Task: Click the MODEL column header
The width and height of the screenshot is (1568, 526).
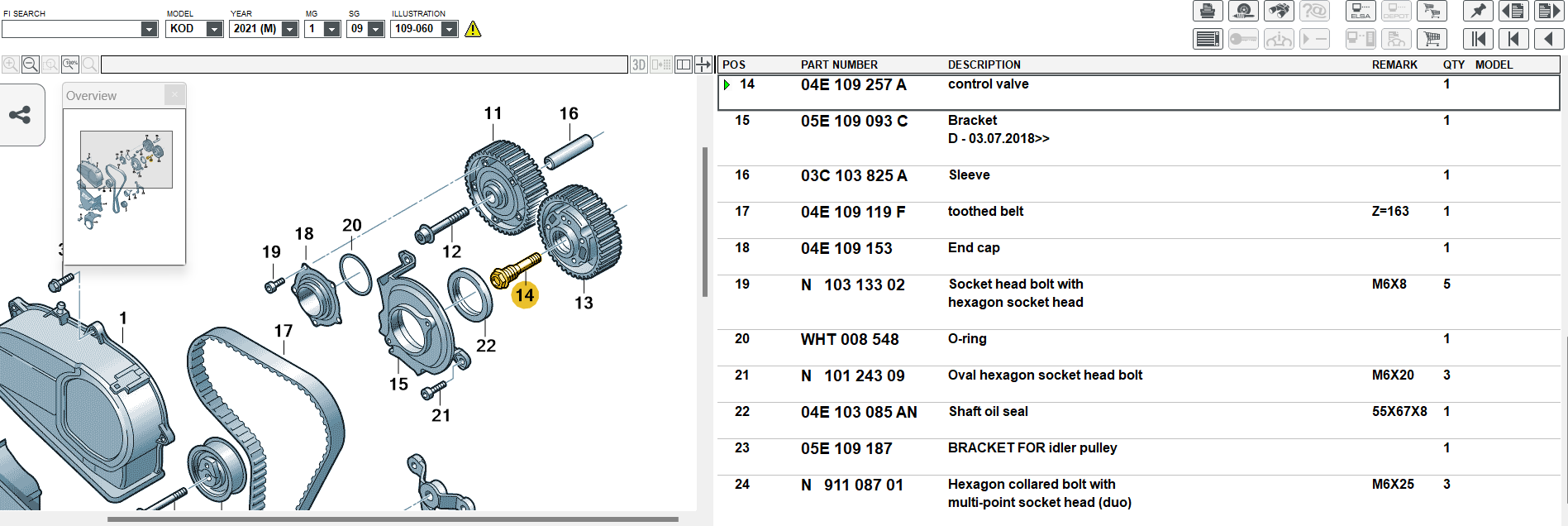Action: pyautogui.click(x=1494, y=65)
